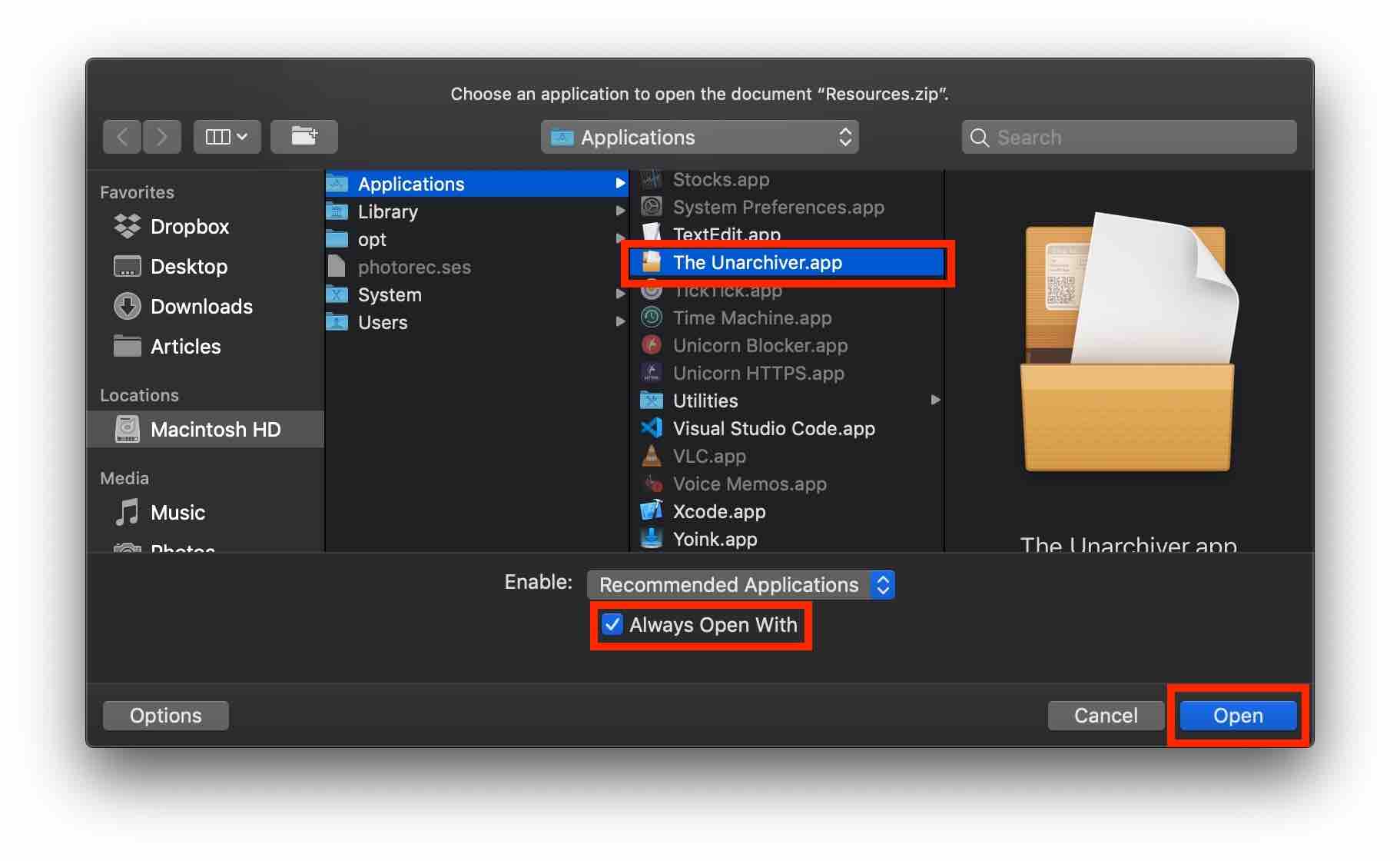Click The Unarchiver preview image
The image size is (1400, 861).
point(1129,342)
